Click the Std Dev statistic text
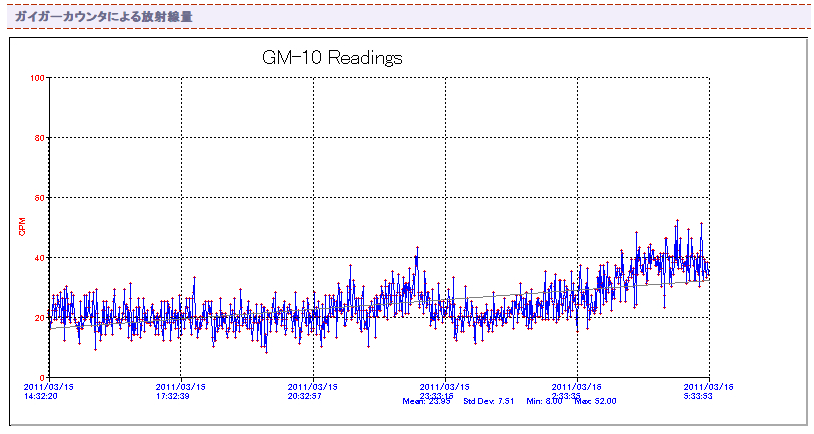The height and width of the screenshot is (434, 814). 489,401
